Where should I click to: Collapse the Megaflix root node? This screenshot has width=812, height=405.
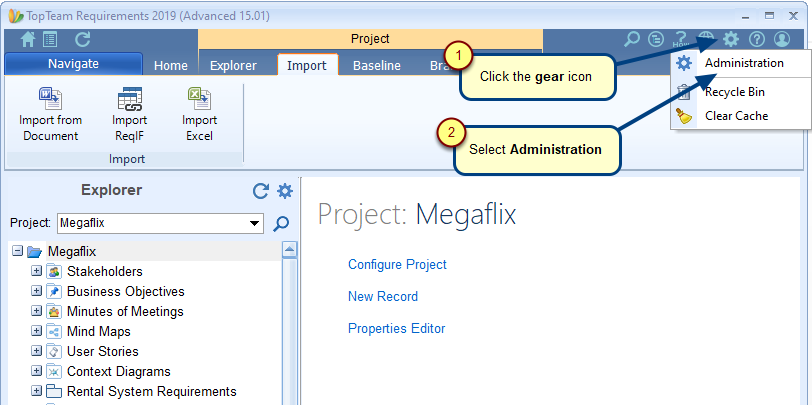[17, 251]
